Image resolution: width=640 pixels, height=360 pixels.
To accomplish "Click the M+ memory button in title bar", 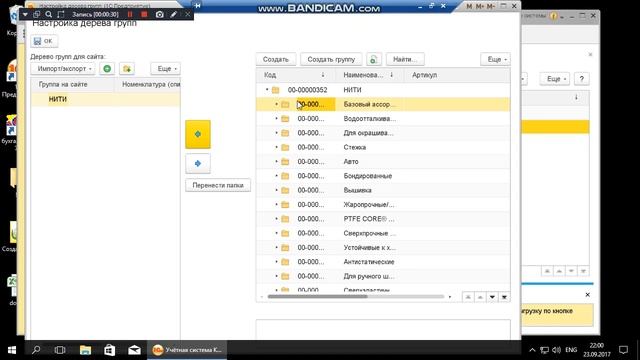I will point(480,6).
